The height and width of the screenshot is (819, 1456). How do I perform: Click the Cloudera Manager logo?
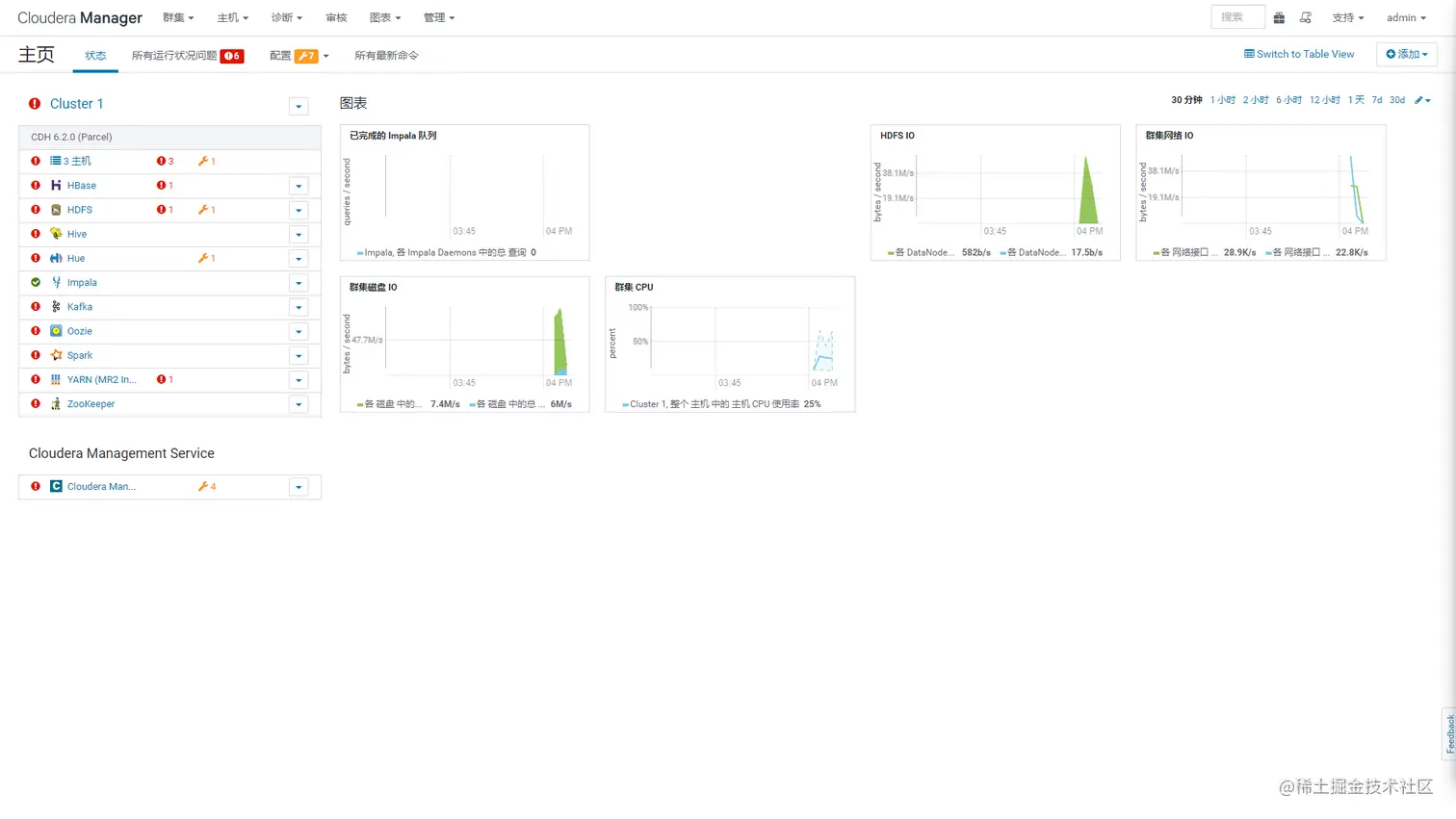pos(80,17)
